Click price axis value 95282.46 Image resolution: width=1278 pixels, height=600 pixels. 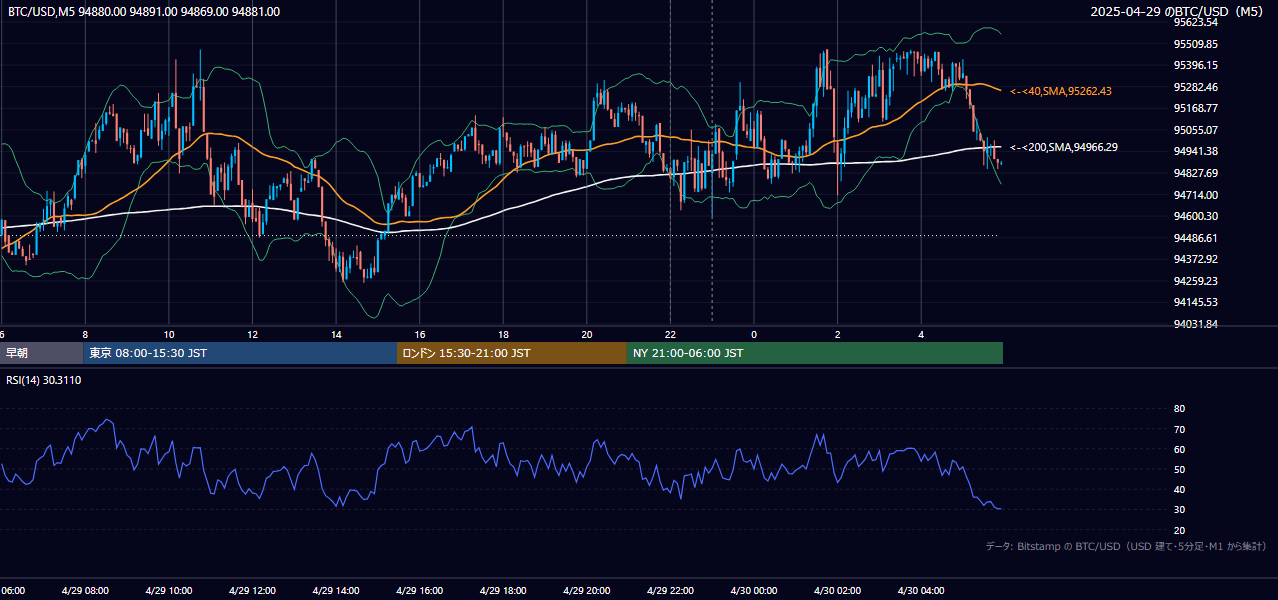pos(1195,87)
